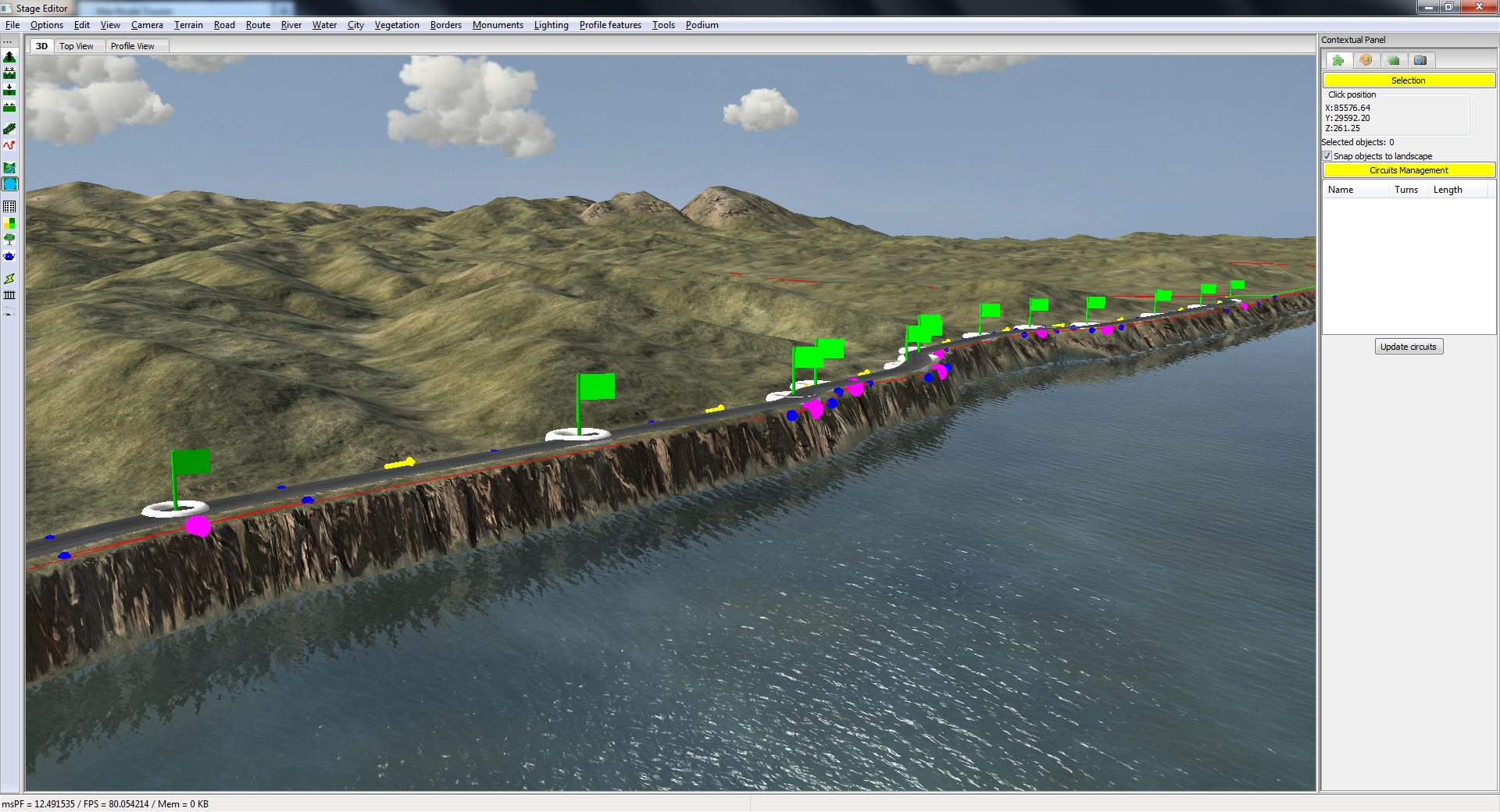Collapse the Circuits Management section header
Viewport: 1500px width, 812px height.
pos(1408,170)
